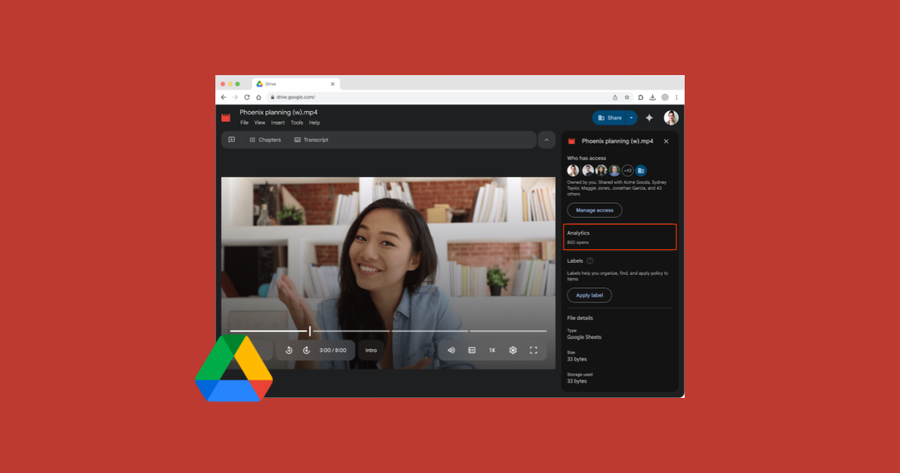The width and height of the screenshot is (900, 473).
Task: Open the File menu
Action: pyautogui.click(x=245, y=123)
